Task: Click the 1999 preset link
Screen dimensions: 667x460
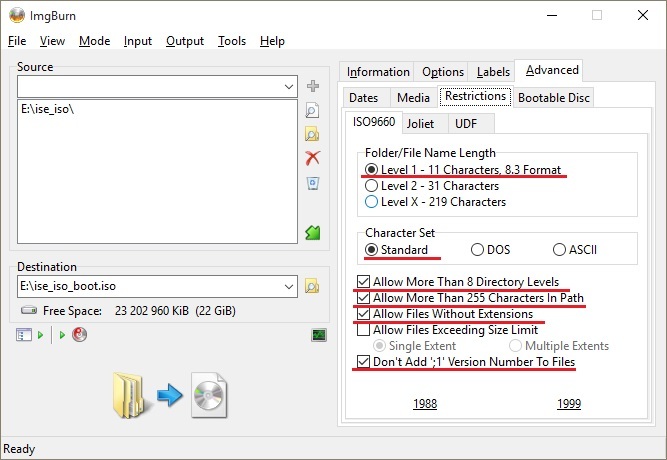Action: tap(569, 403)
